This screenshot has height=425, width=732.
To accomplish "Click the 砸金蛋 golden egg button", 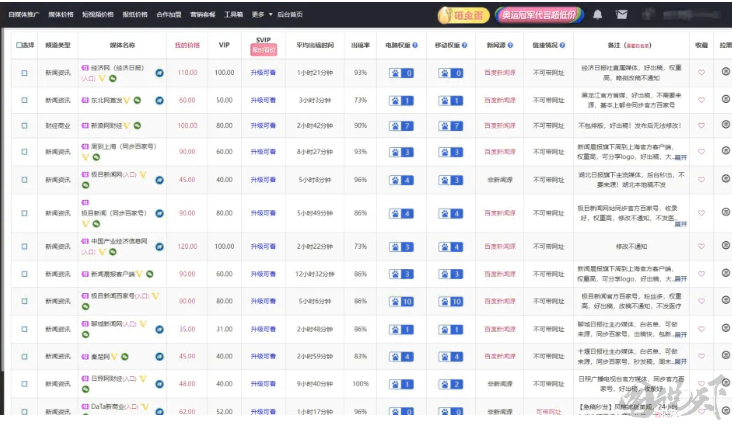I will point(463,15).
